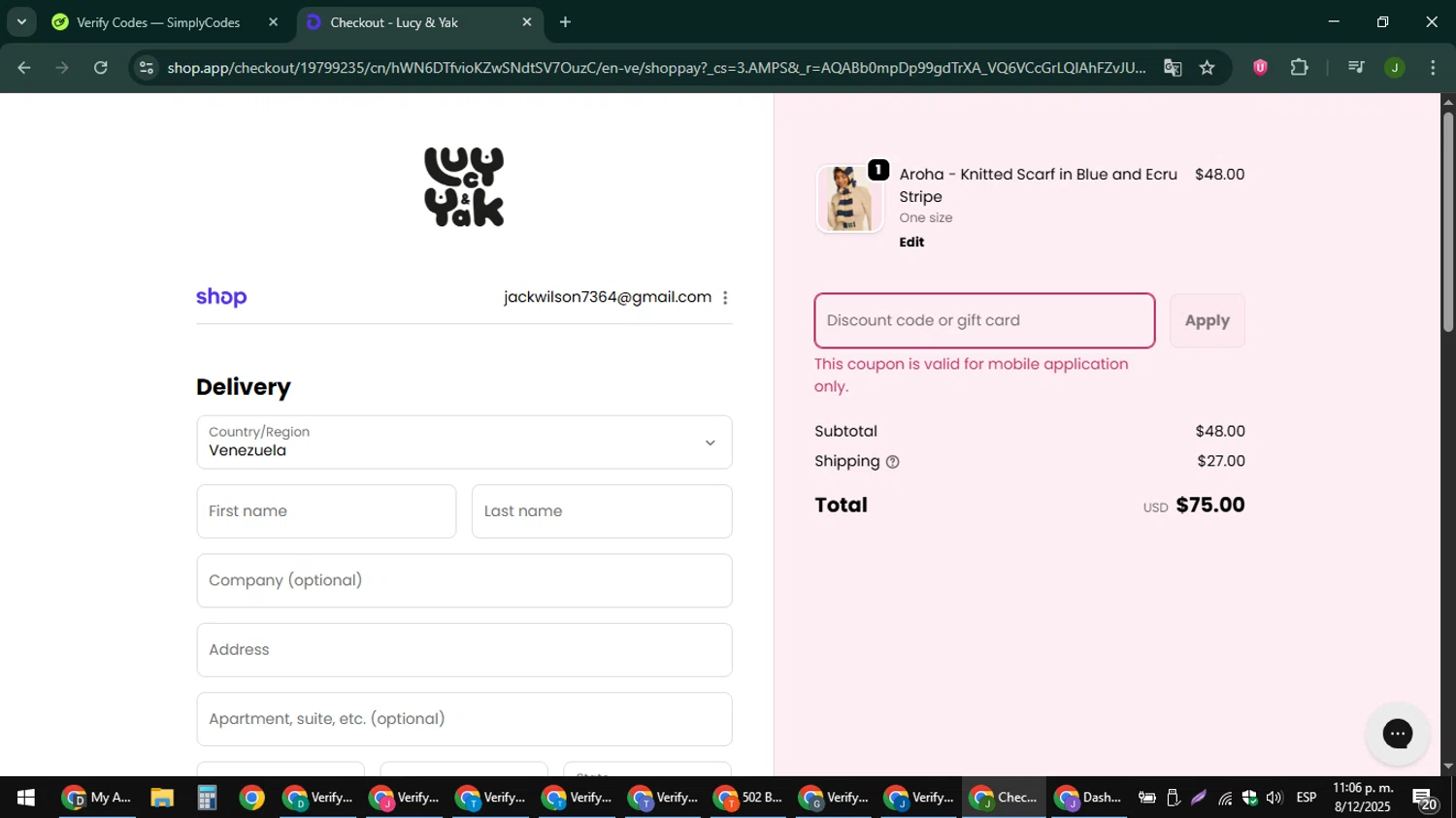Screen dimensions: 1456x818
Task: Open File Explorer from the taskbar
Action: click(x=162, y=798)
